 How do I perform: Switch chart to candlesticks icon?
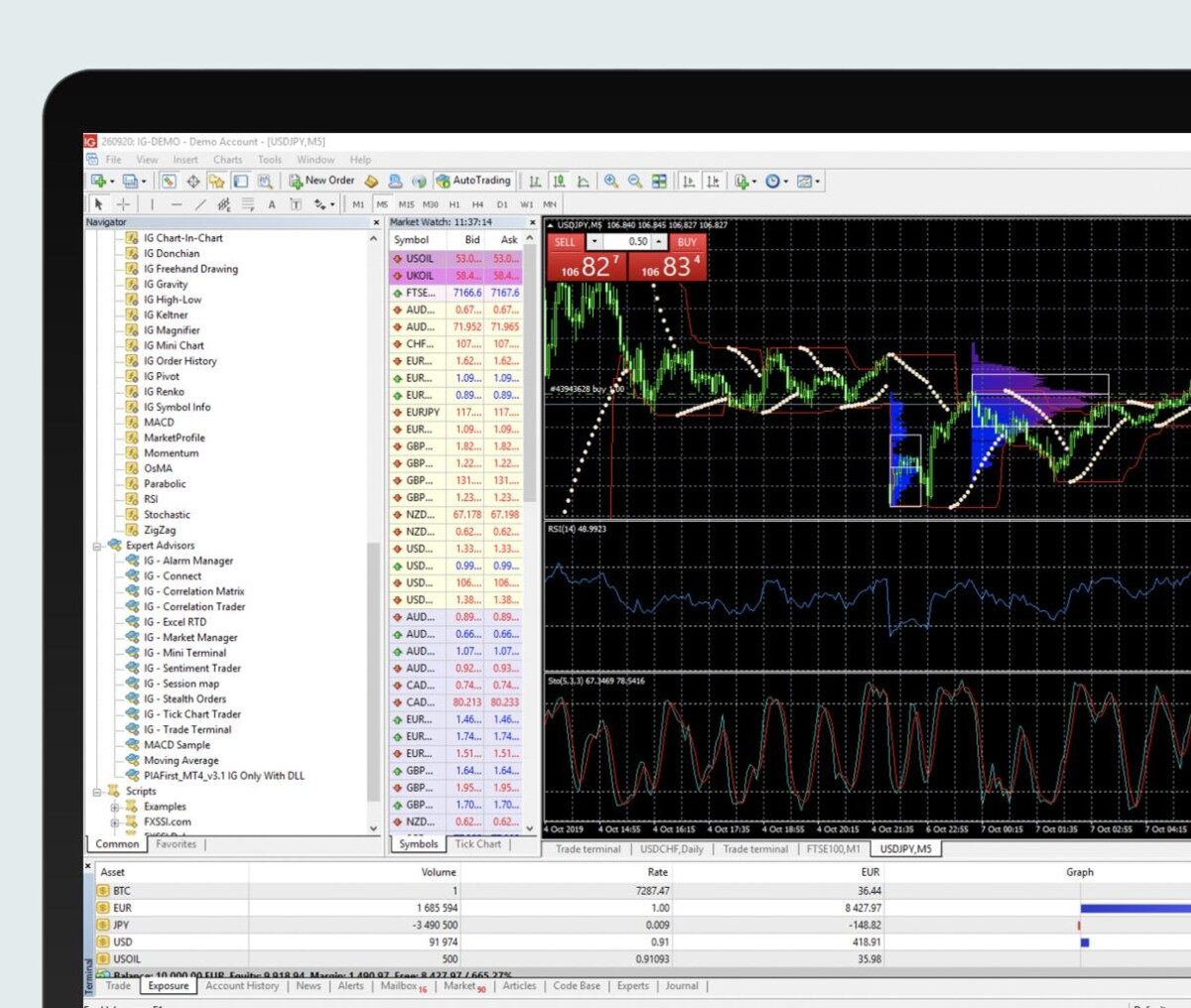(559, 181)
